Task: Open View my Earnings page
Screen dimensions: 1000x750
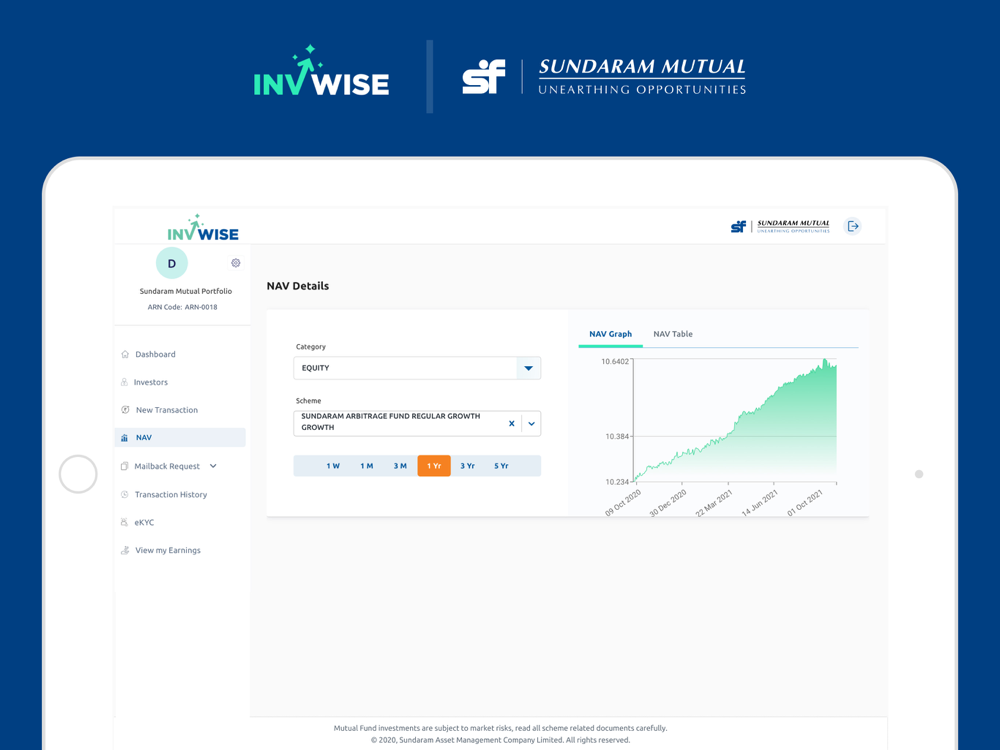Action: 168,550
